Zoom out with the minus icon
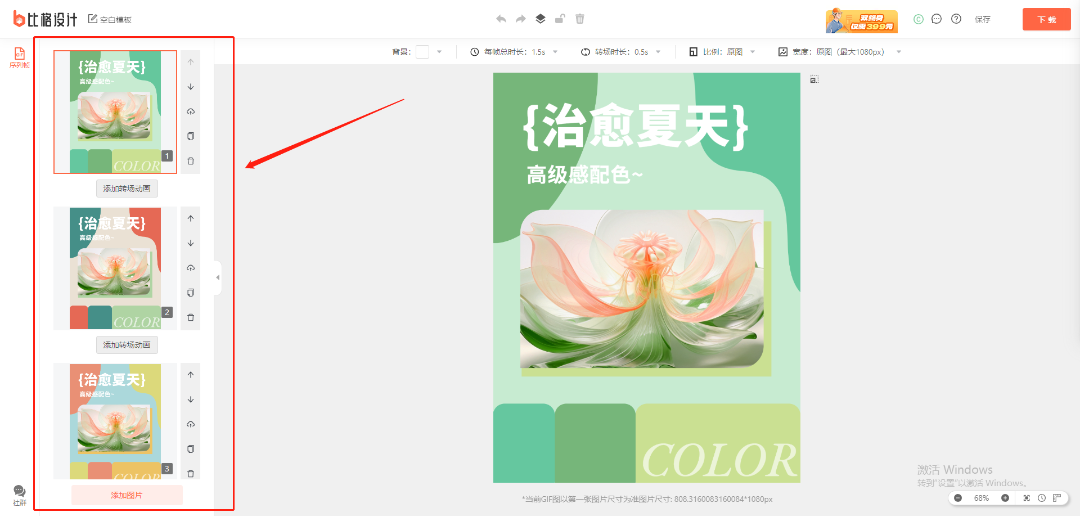1080x516 pixels. [958, 498]
